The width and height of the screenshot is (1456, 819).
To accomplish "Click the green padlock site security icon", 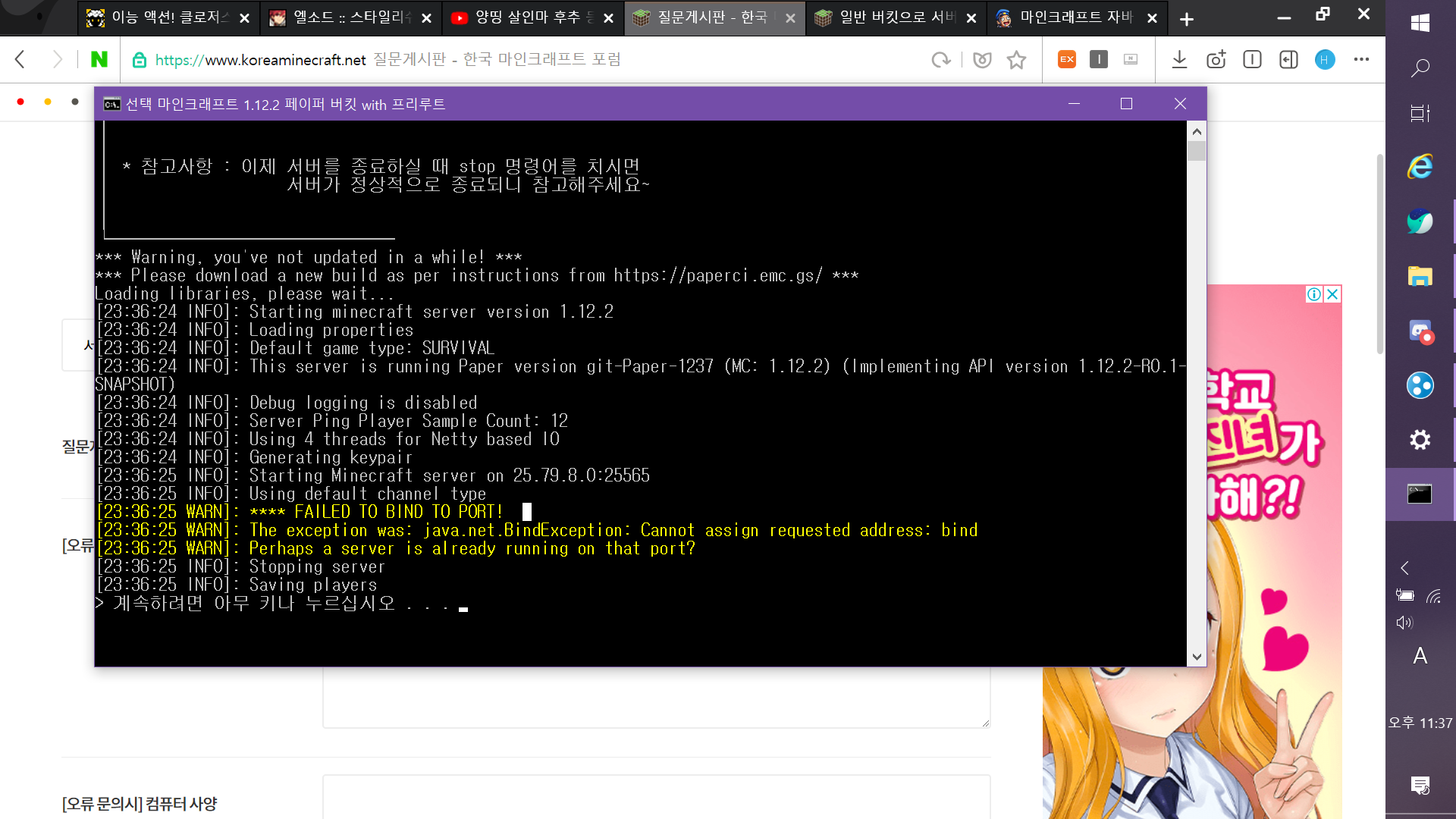I will coord(140,60).
